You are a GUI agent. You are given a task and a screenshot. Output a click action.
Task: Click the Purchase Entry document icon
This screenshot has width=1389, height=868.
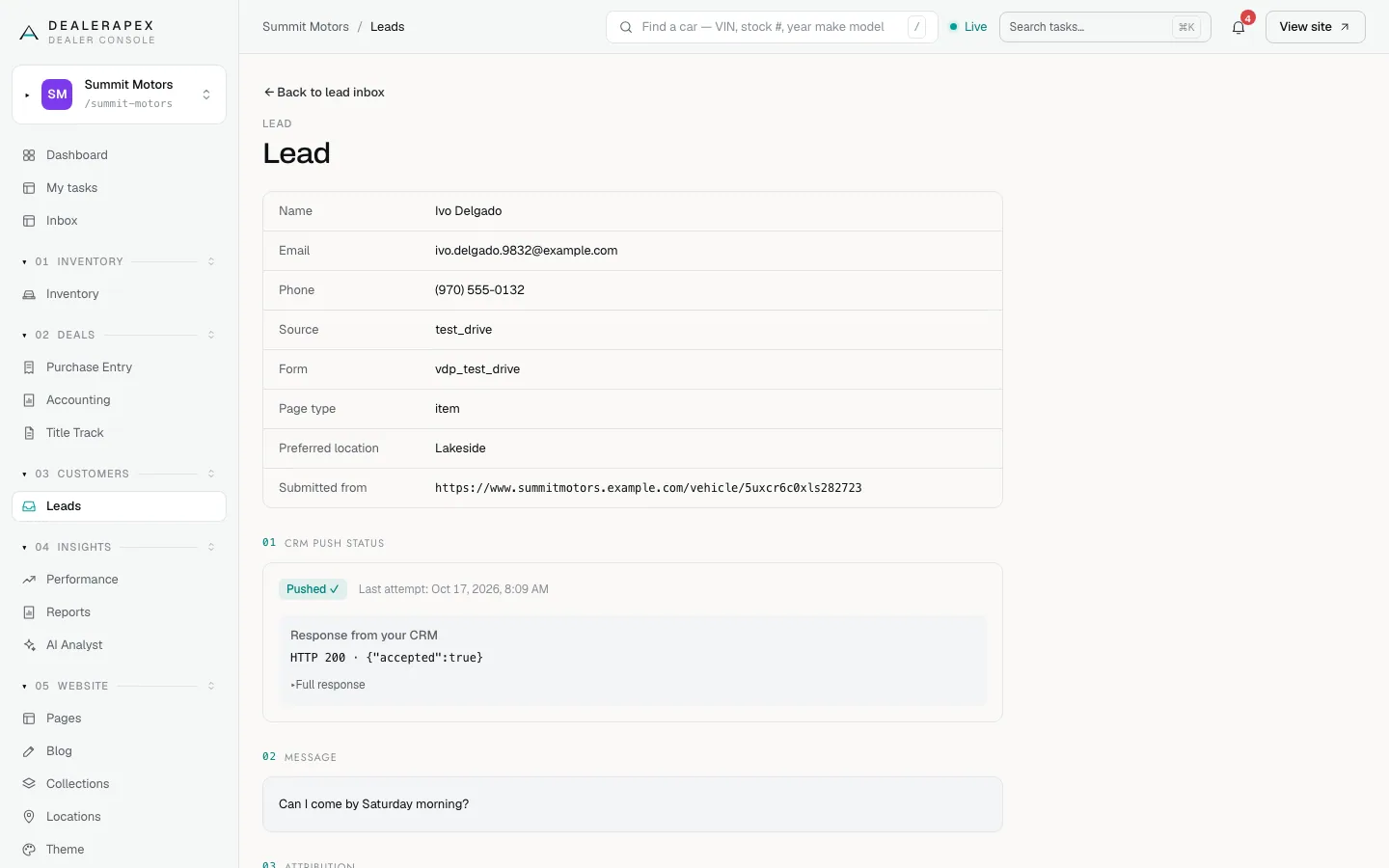pos(29,367)
